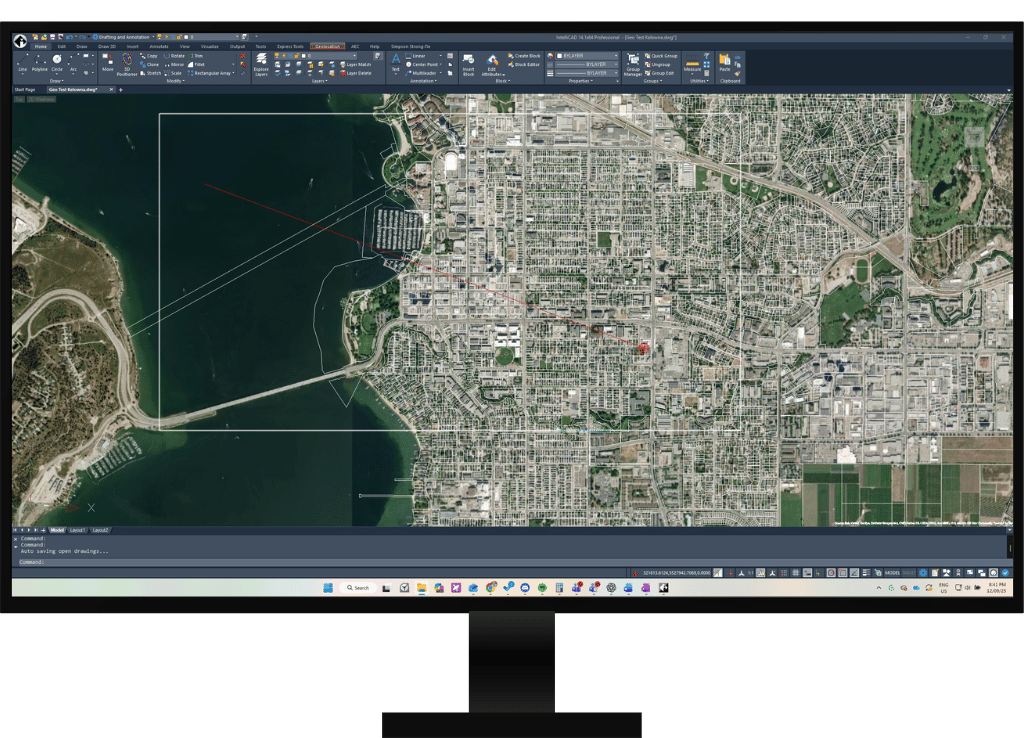This screenshot has height=738, width=1024.
Task: Toggle the rightmost status bar button
Action: pos(1003,572)
